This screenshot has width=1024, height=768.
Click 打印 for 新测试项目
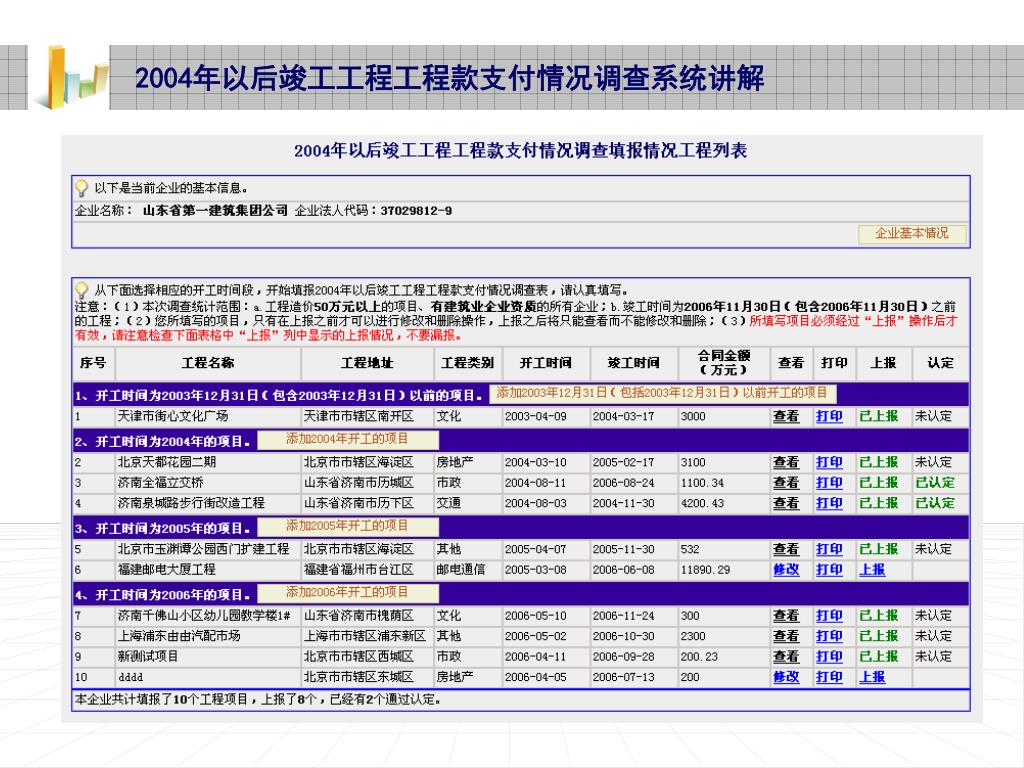(x=829, y=656)
